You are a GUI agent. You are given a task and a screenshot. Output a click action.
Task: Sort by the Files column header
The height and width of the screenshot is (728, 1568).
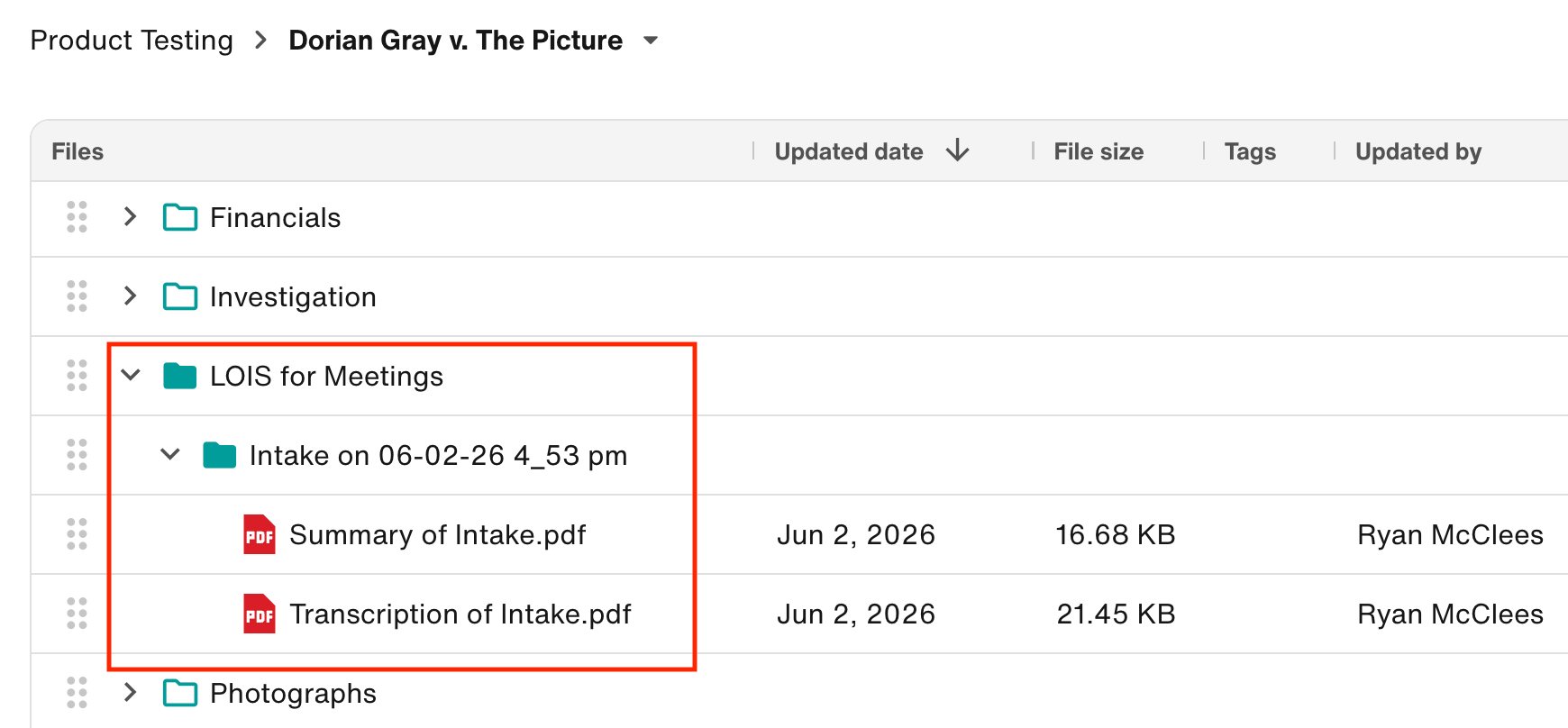pos(77,151)
